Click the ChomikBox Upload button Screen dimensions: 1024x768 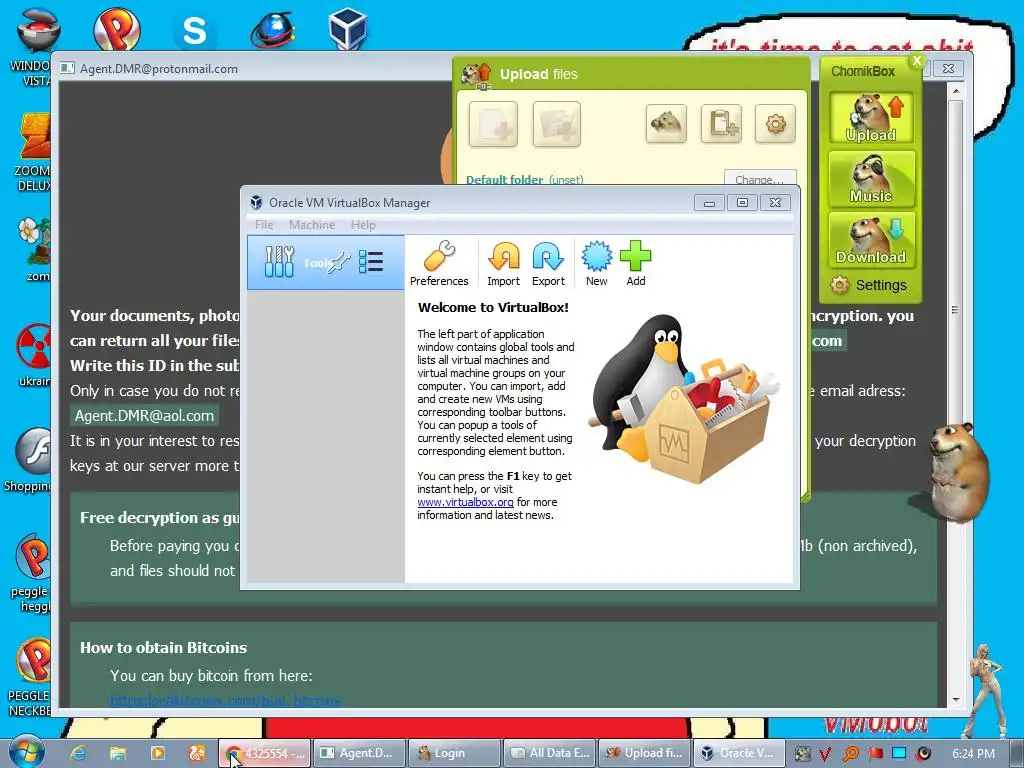(871, 118)
